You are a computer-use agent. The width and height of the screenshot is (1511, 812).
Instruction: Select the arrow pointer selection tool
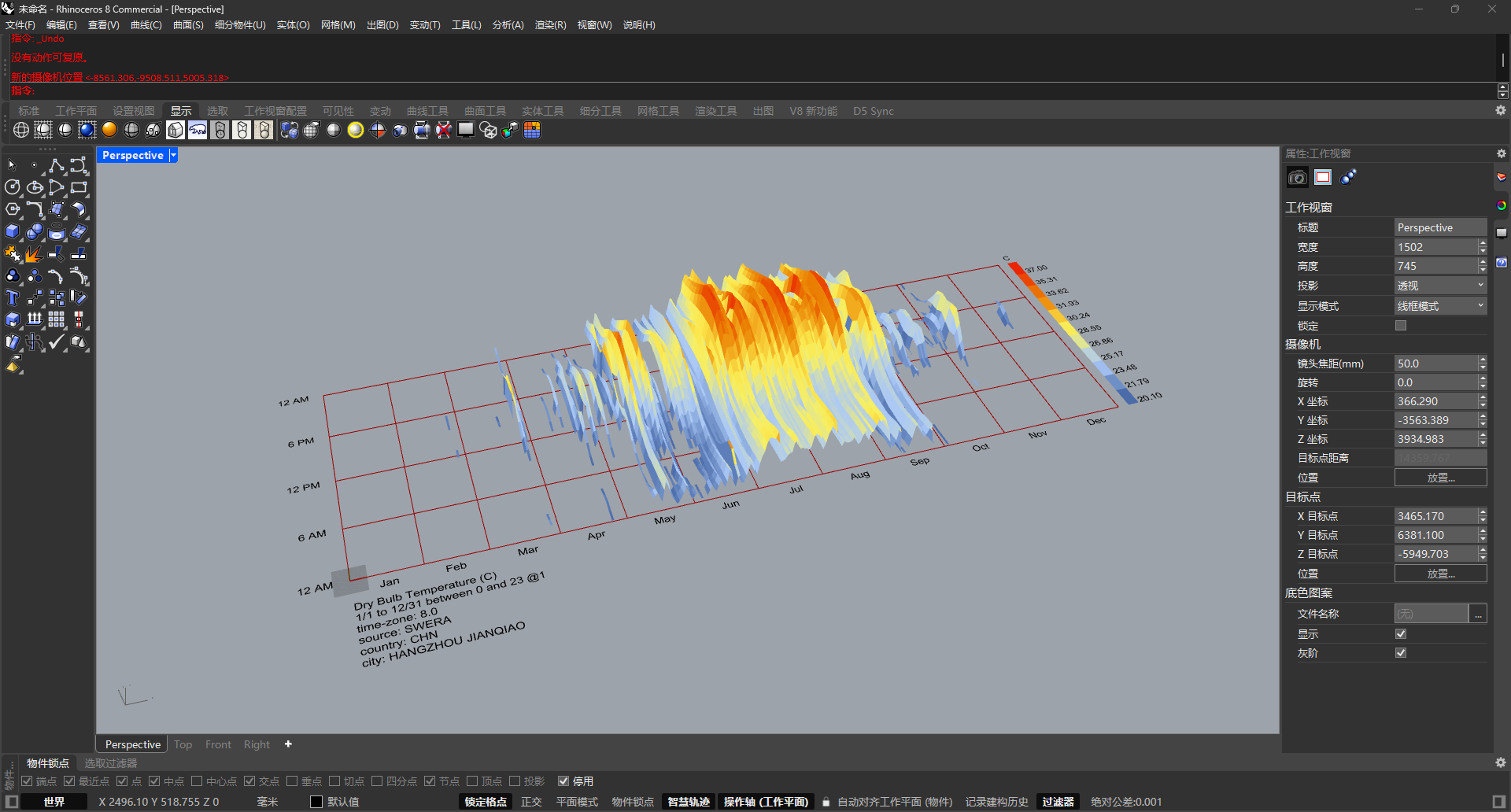[x=12, y=165]
